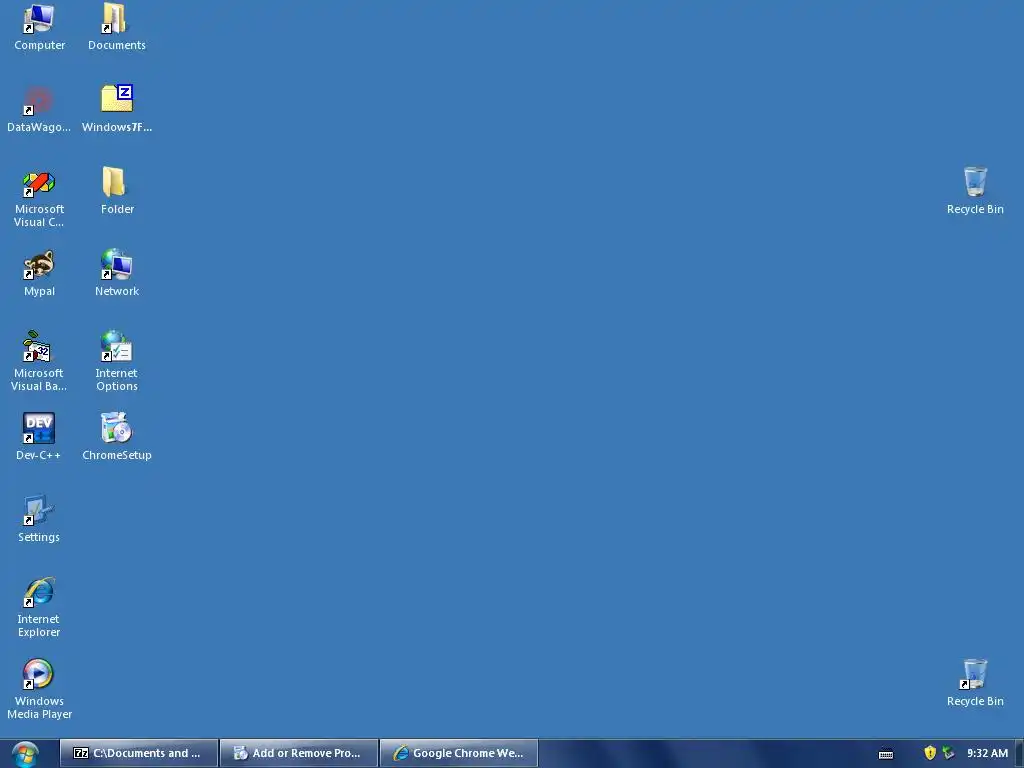Select the Microsoft Visual Ba... shortcut

(39, 362)
